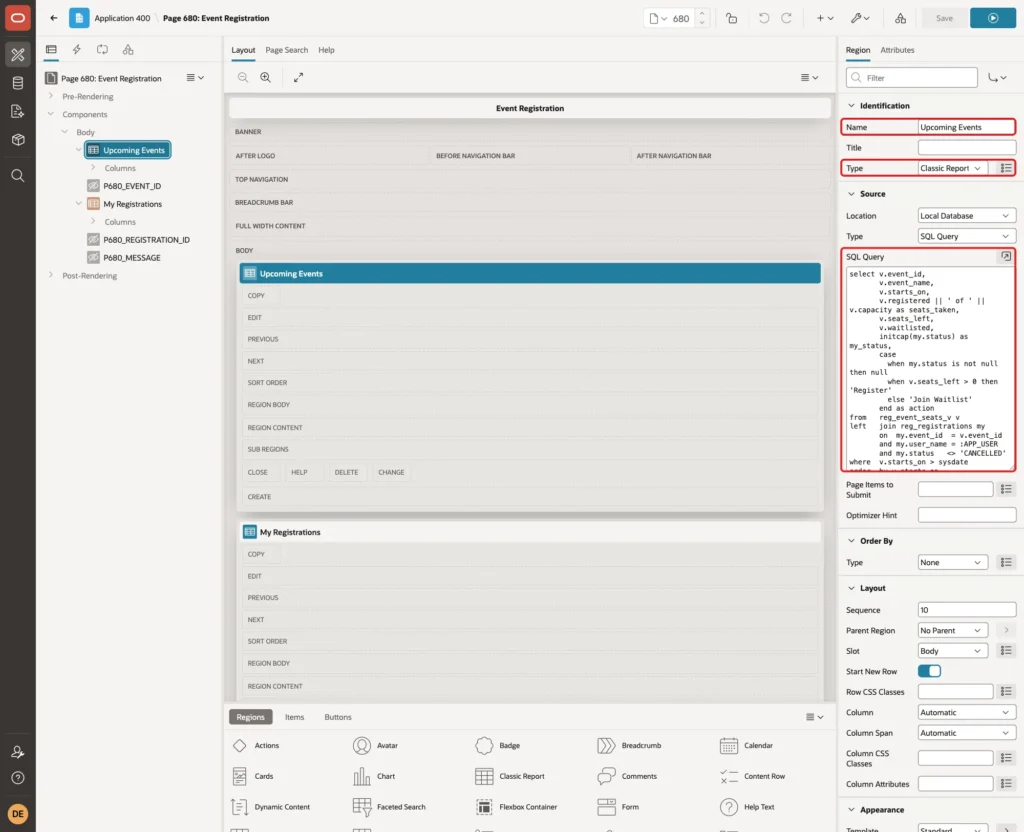The width and height of the screenshot is (1024, 832).
Task: Zoom in the layout view
Action: click(266, 77)
